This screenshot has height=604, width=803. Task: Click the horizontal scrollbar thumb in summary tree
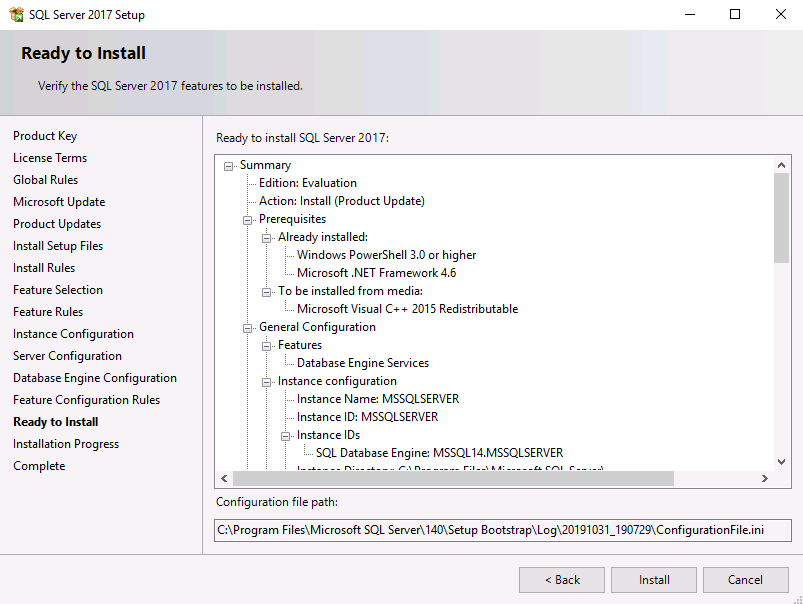pyautogui.click(x=453, y=478)
